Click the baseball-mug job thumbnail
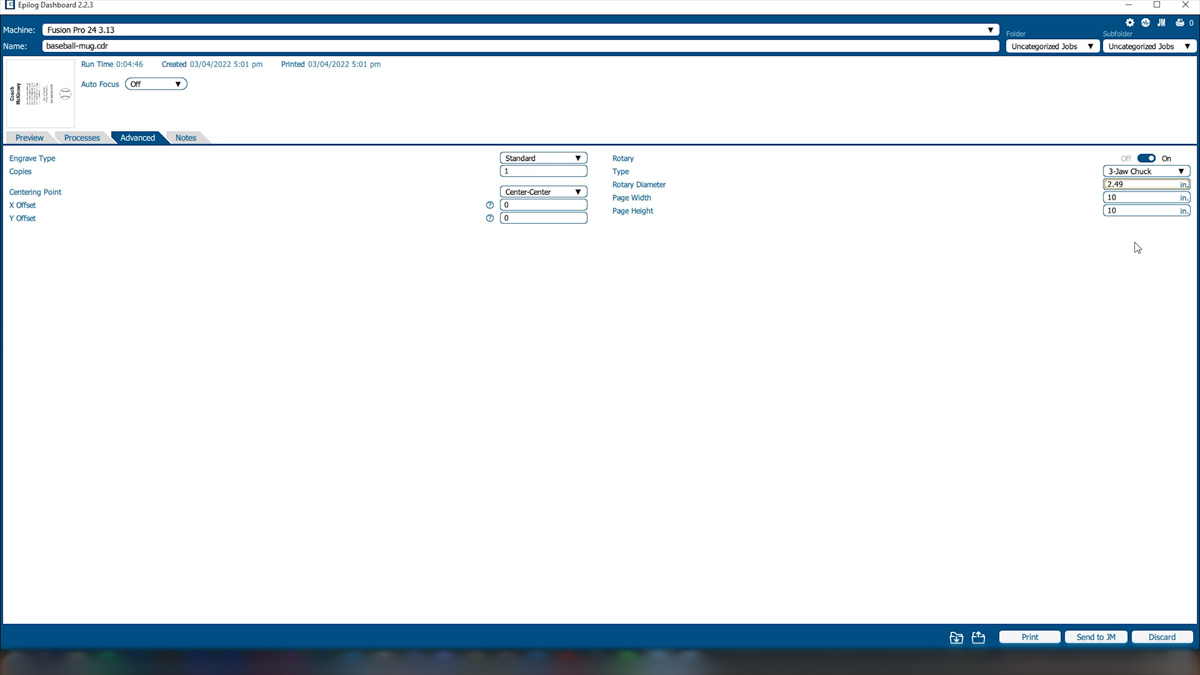This screenshot has height=675, width=1200. (40, 94)
